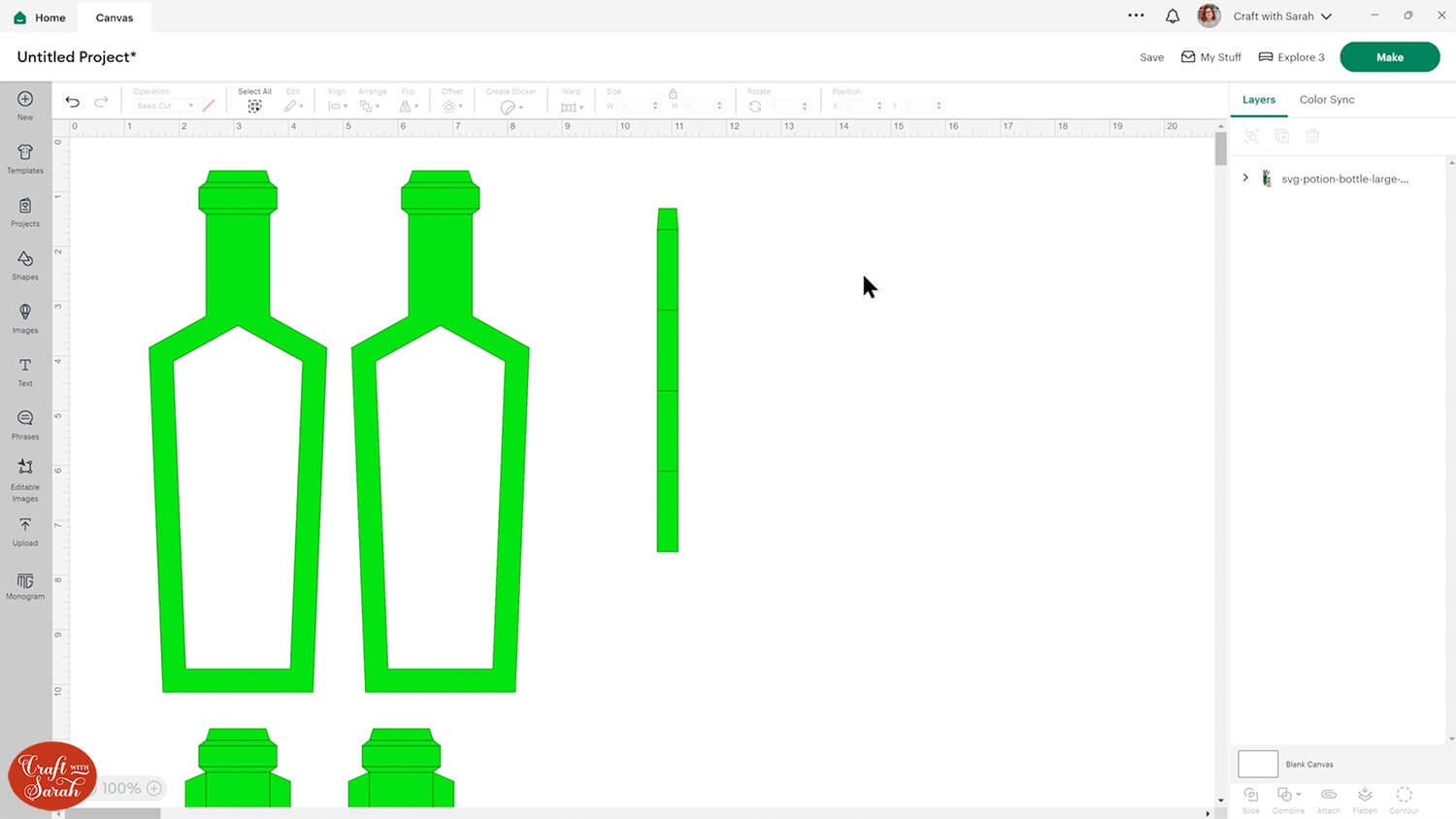Click the green Make button
Screen dimensions: 1456x819
pyautogui.click(x=1389, y=57)
